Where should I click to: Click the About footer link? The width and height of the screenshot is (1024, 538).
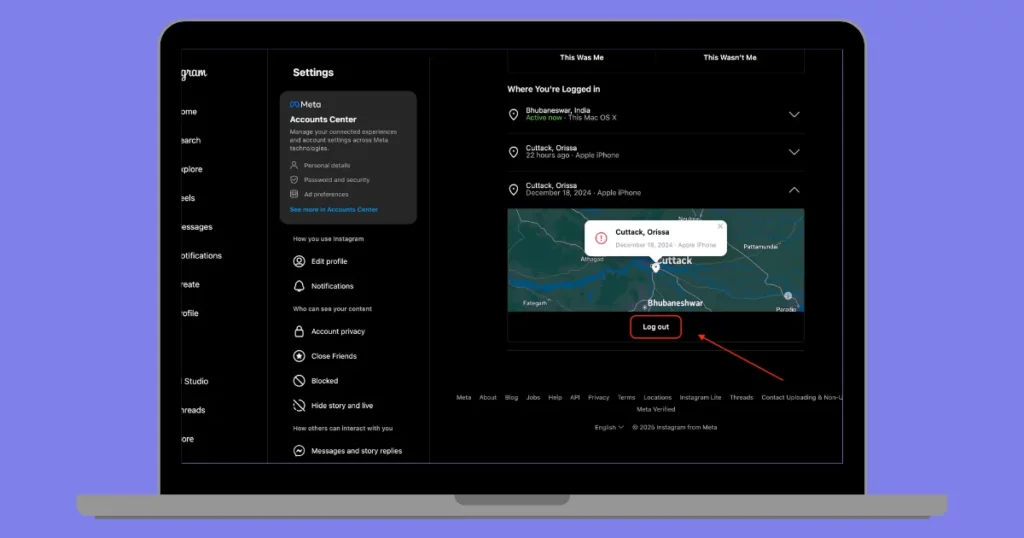[x=488, y=397]
